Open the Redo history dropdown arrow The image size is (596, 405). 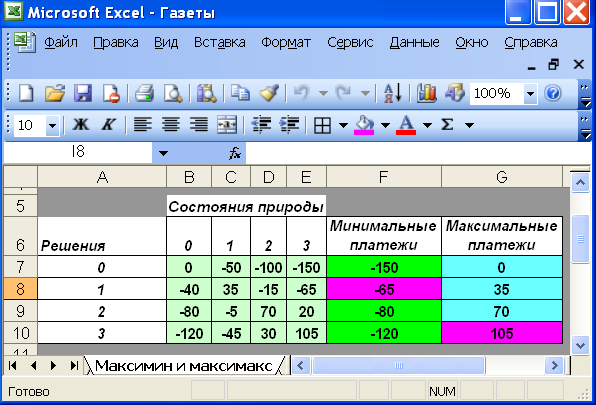click(365, 93)
